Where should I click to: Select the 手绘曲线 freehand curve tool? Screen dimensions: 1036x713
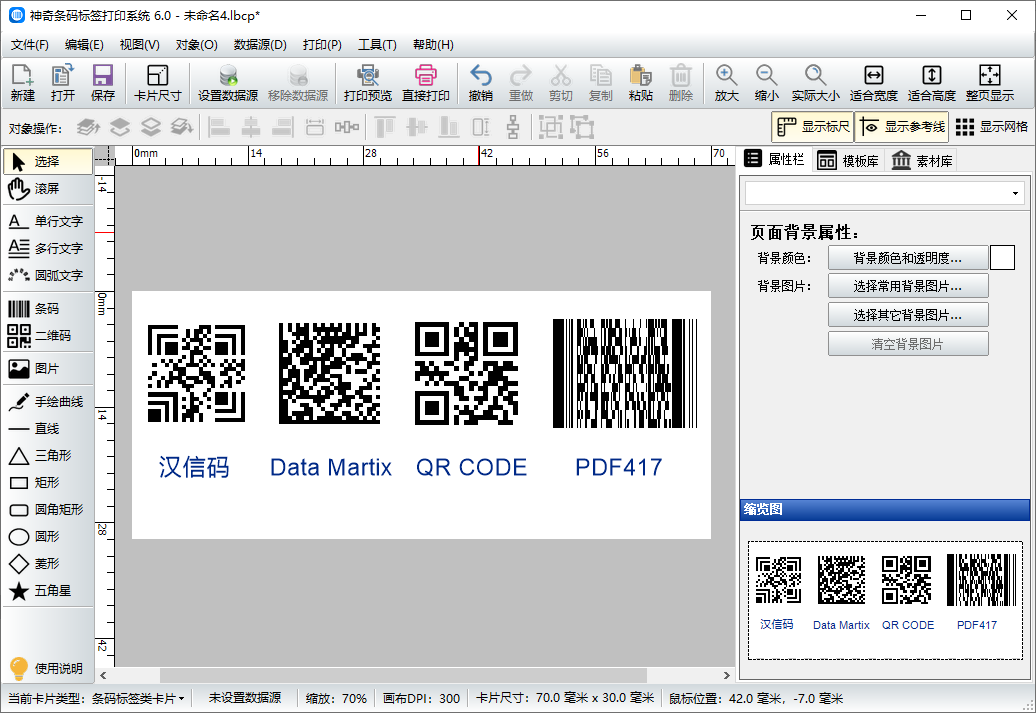48,402
